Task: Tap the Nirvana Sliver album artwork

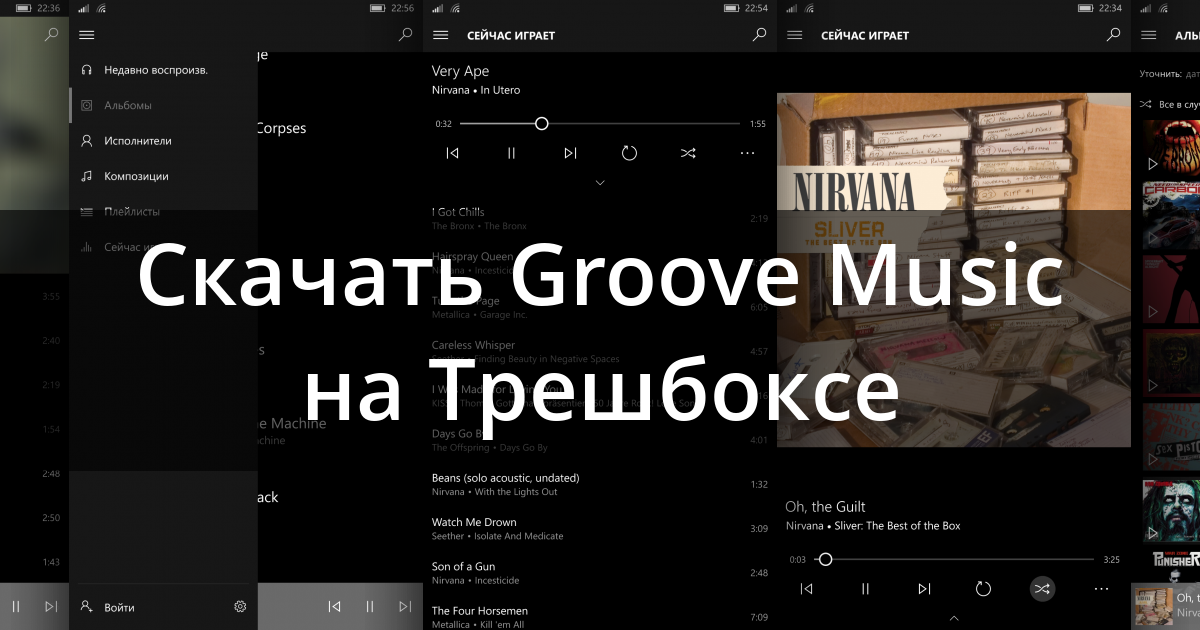Action: point(954,270)
